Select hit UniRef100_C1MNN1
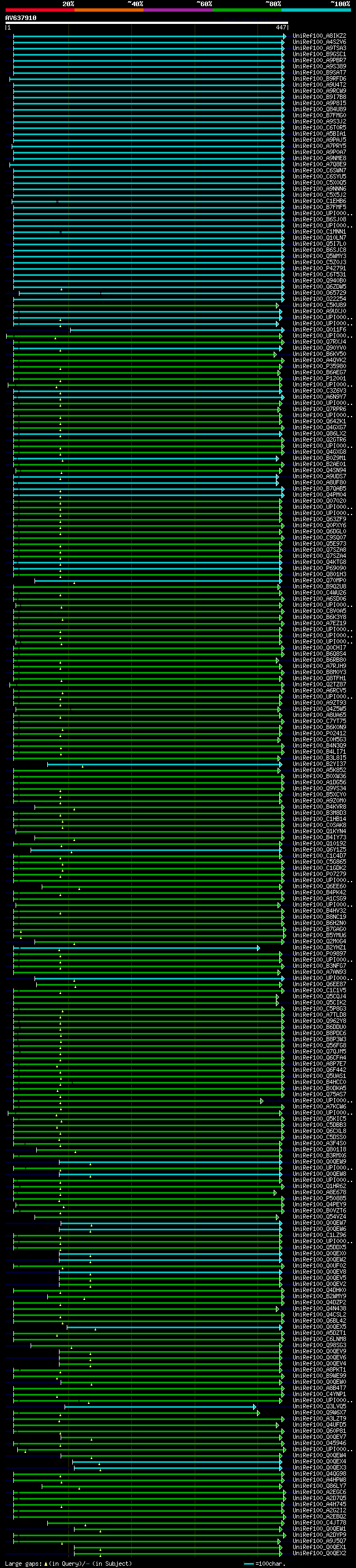 (x=319, y=232)
